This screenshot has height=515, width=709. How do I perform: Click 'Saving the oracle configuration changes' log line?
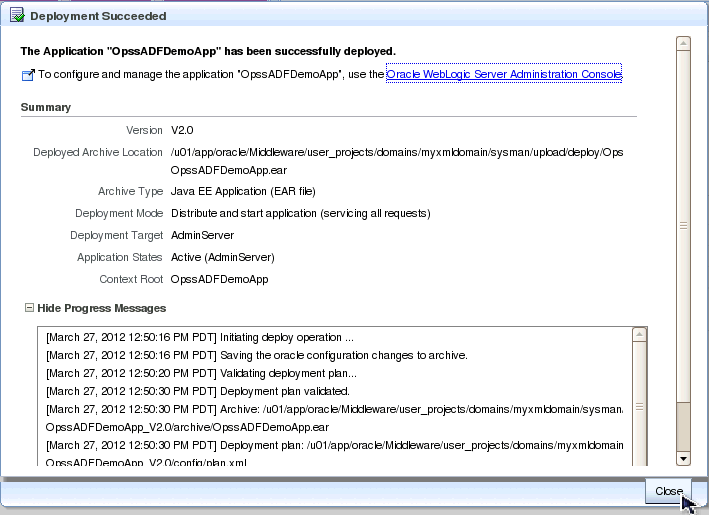point(256,355)
